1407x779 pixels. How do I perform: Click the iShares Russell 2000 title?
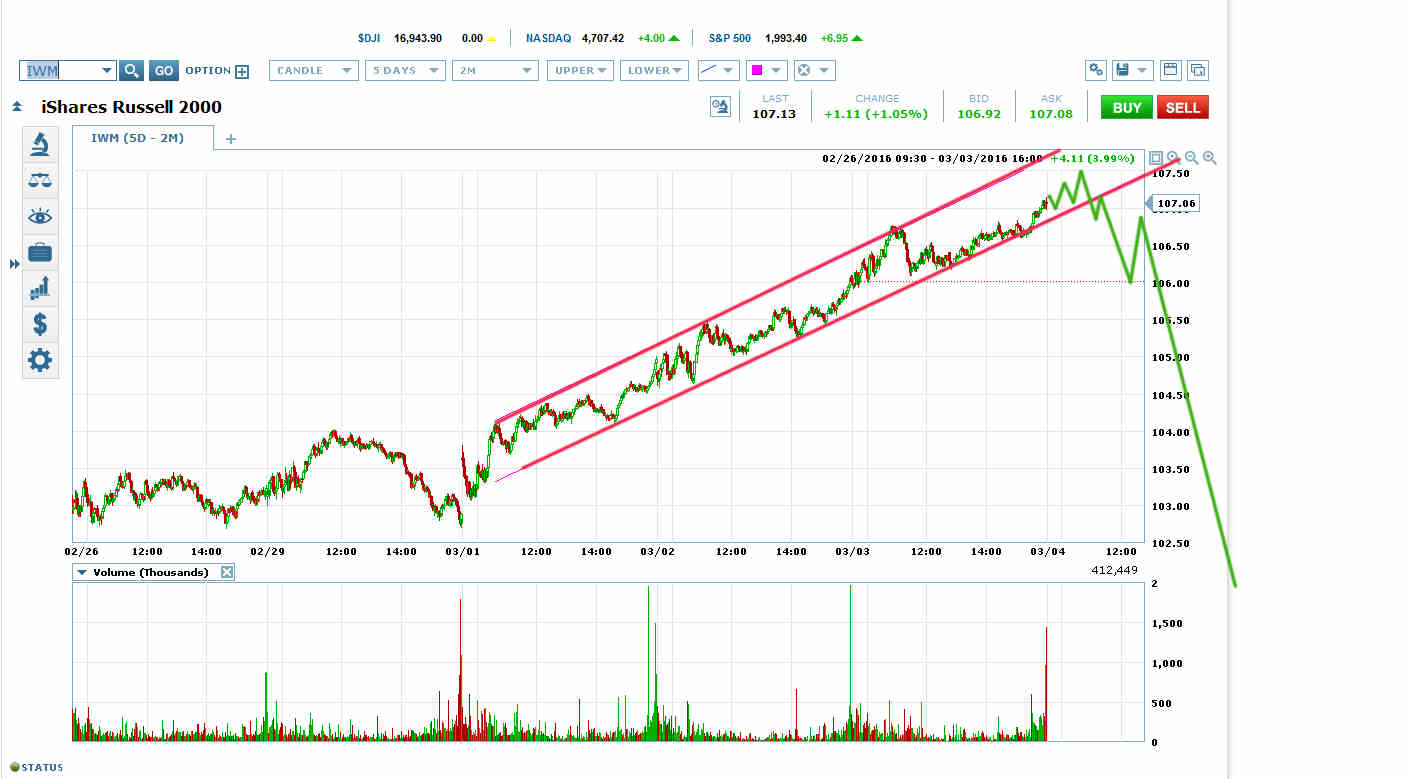[131, 107]
